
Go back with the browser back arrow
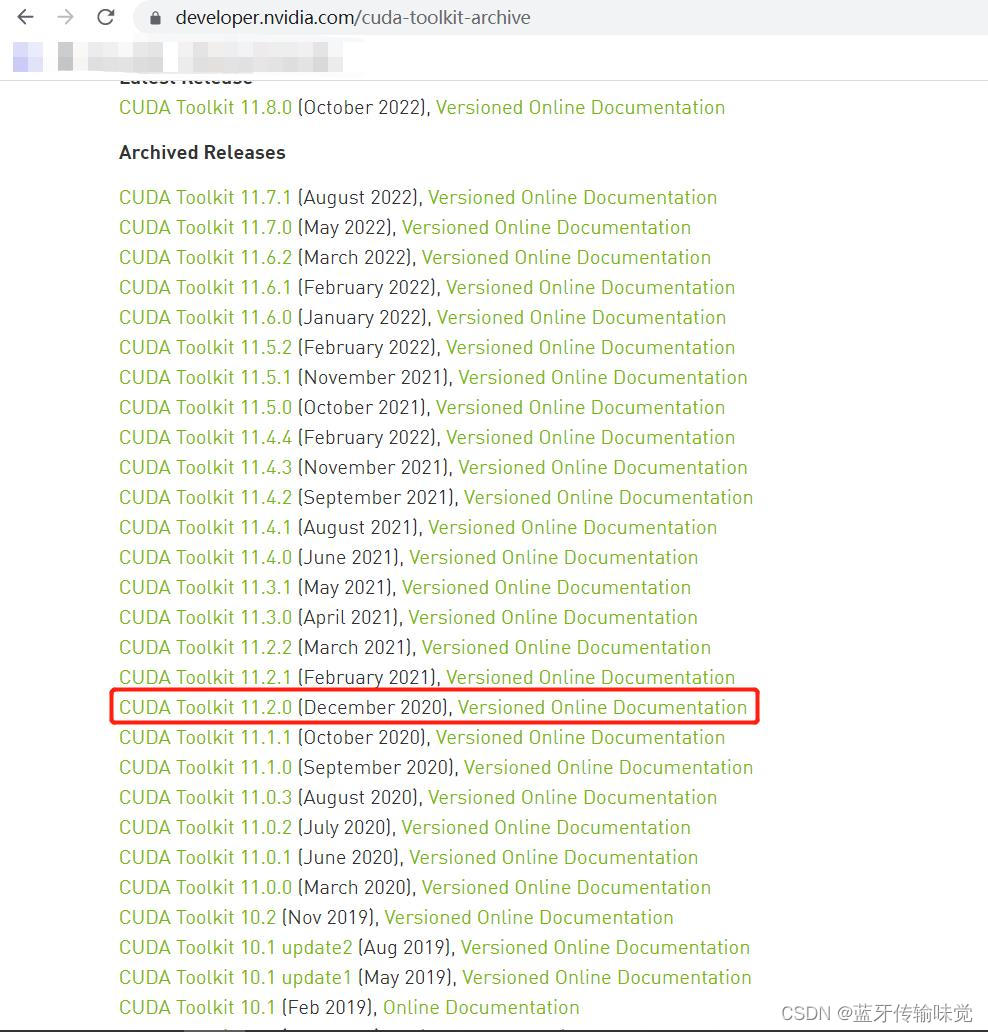(26, 17)
